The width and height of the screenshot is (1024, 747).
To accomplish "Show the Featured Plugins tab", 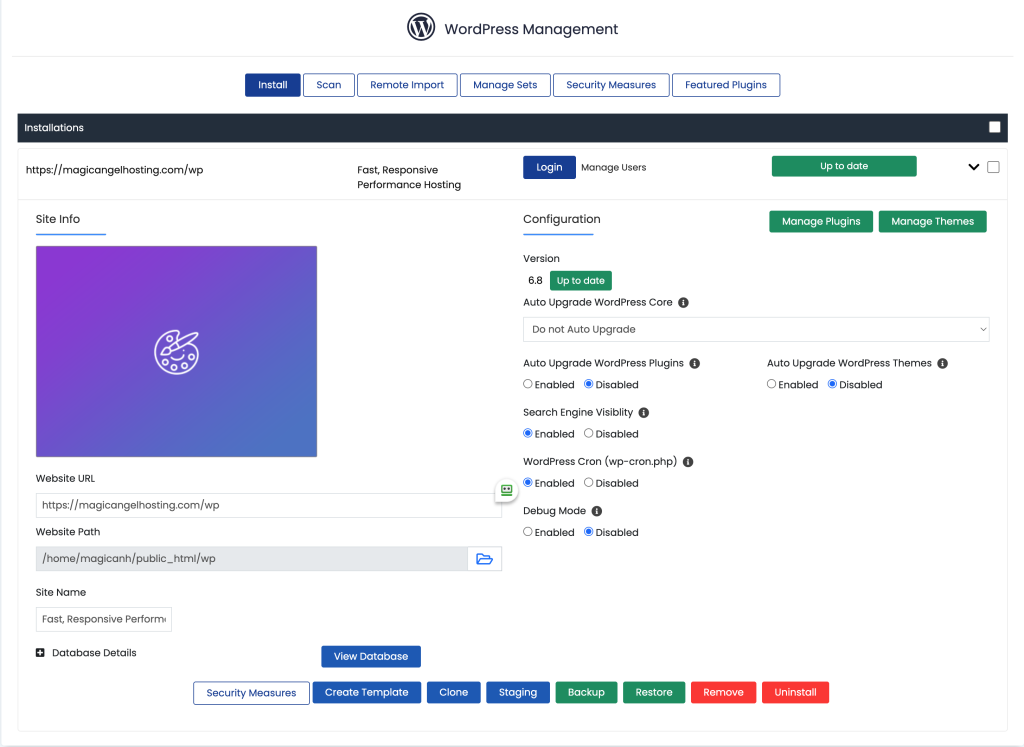I will (x=726, y=85).
